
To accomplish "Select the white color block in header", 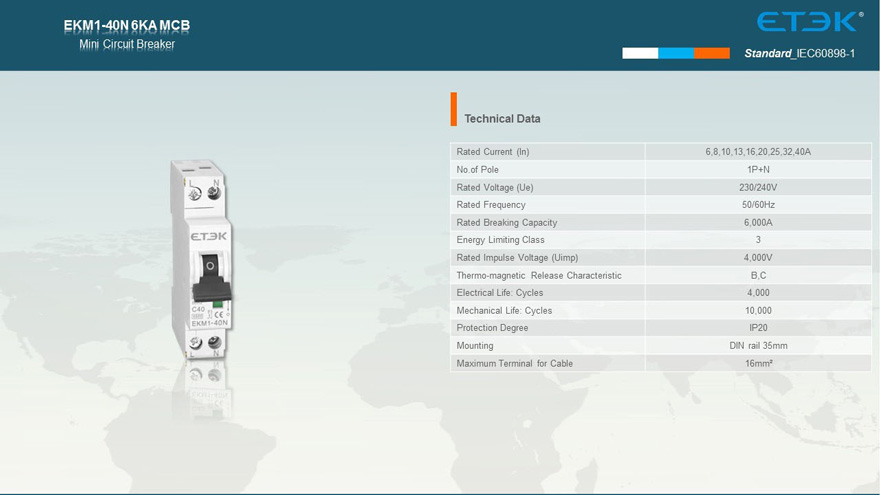I will (x=640, y=53).
